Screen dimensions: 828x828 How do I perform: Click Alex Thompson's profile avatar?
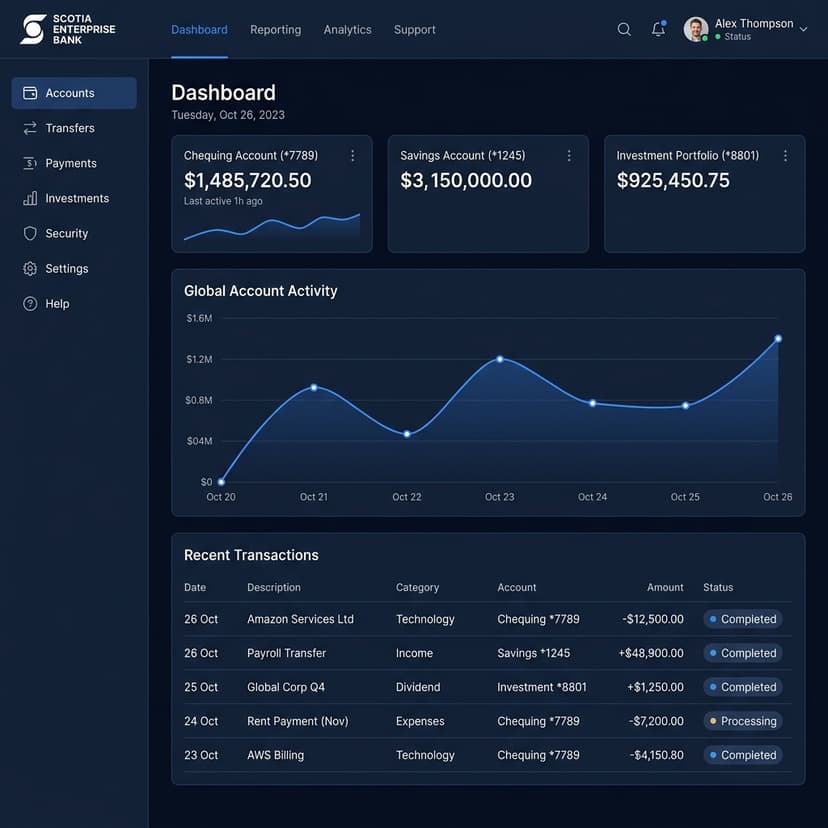click(695, 30)
